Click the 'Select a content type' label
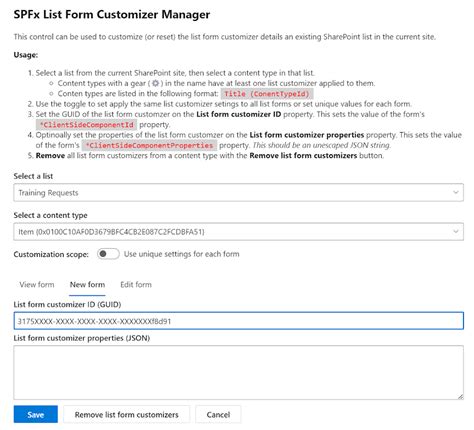The width and height of the screenshot is (474, 430). click(50, 215)
